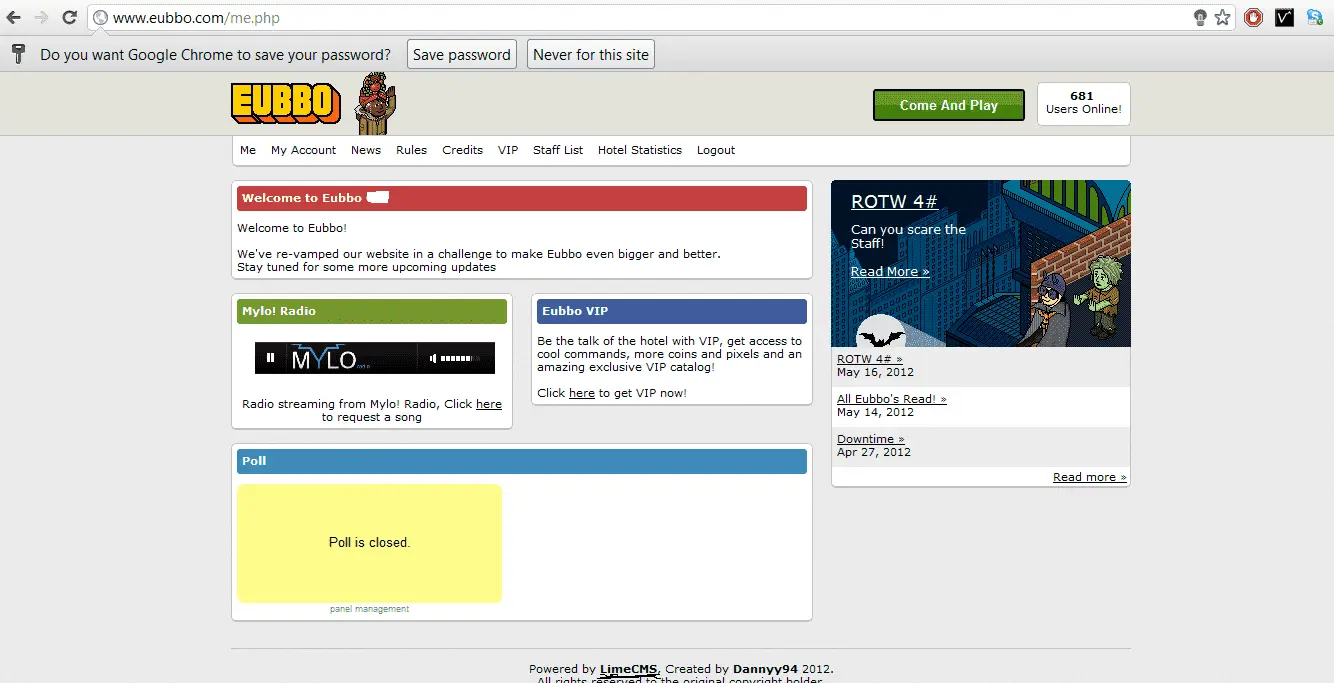Click the Come And Play button
1334x683 pixels.
(x=949, y=105)
